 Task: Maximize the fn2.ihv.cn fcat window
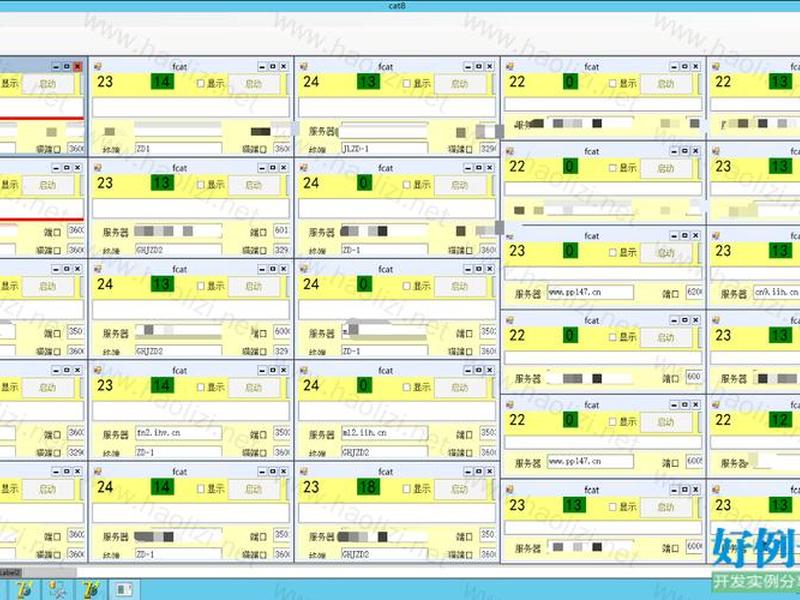272,370
